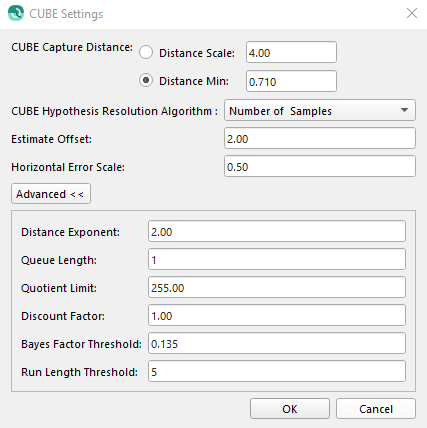Screen dimensions: 427x428
Task: Click the Cancel button
Action: tap(376, 409)
